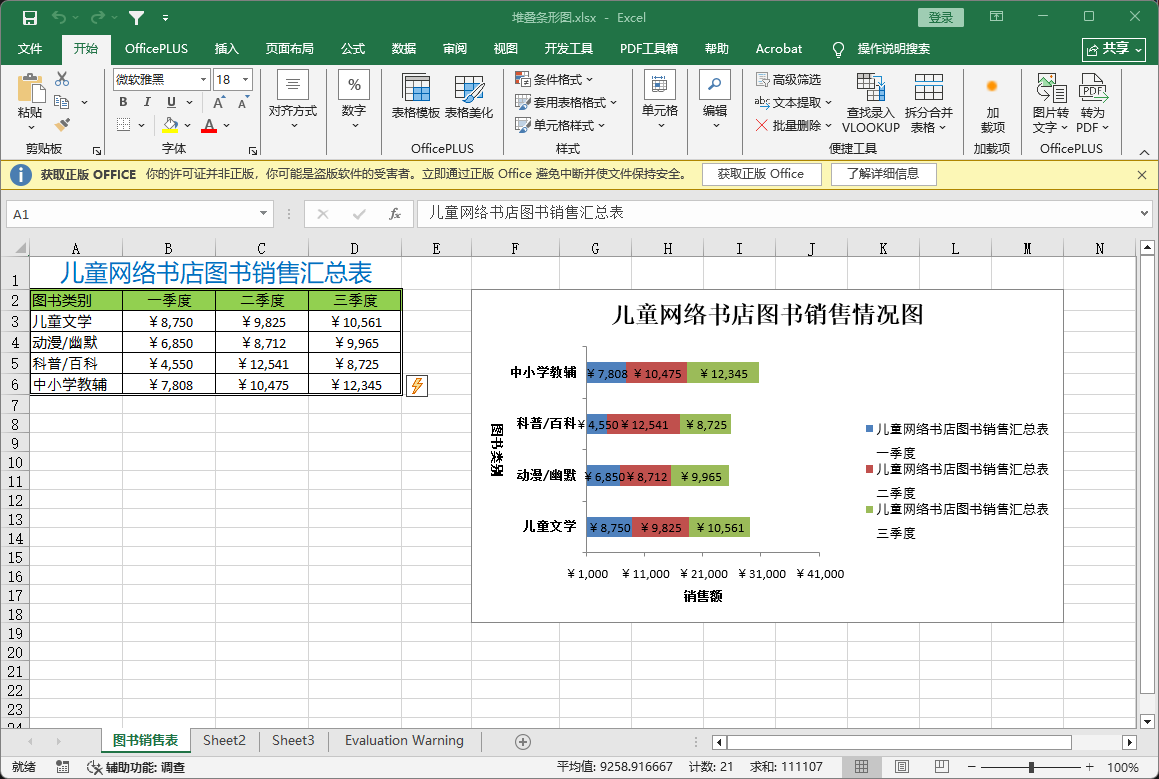Image resolution: width=1159 pixels, height=779 pixels.
Task: Increase font size with larger A
Action: click(219, 102)
